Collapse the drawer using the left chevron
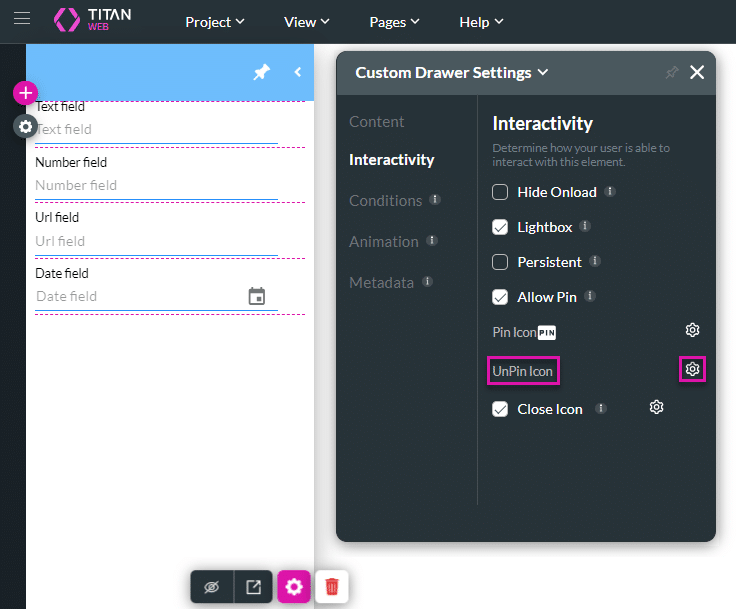 coord(297,72)
